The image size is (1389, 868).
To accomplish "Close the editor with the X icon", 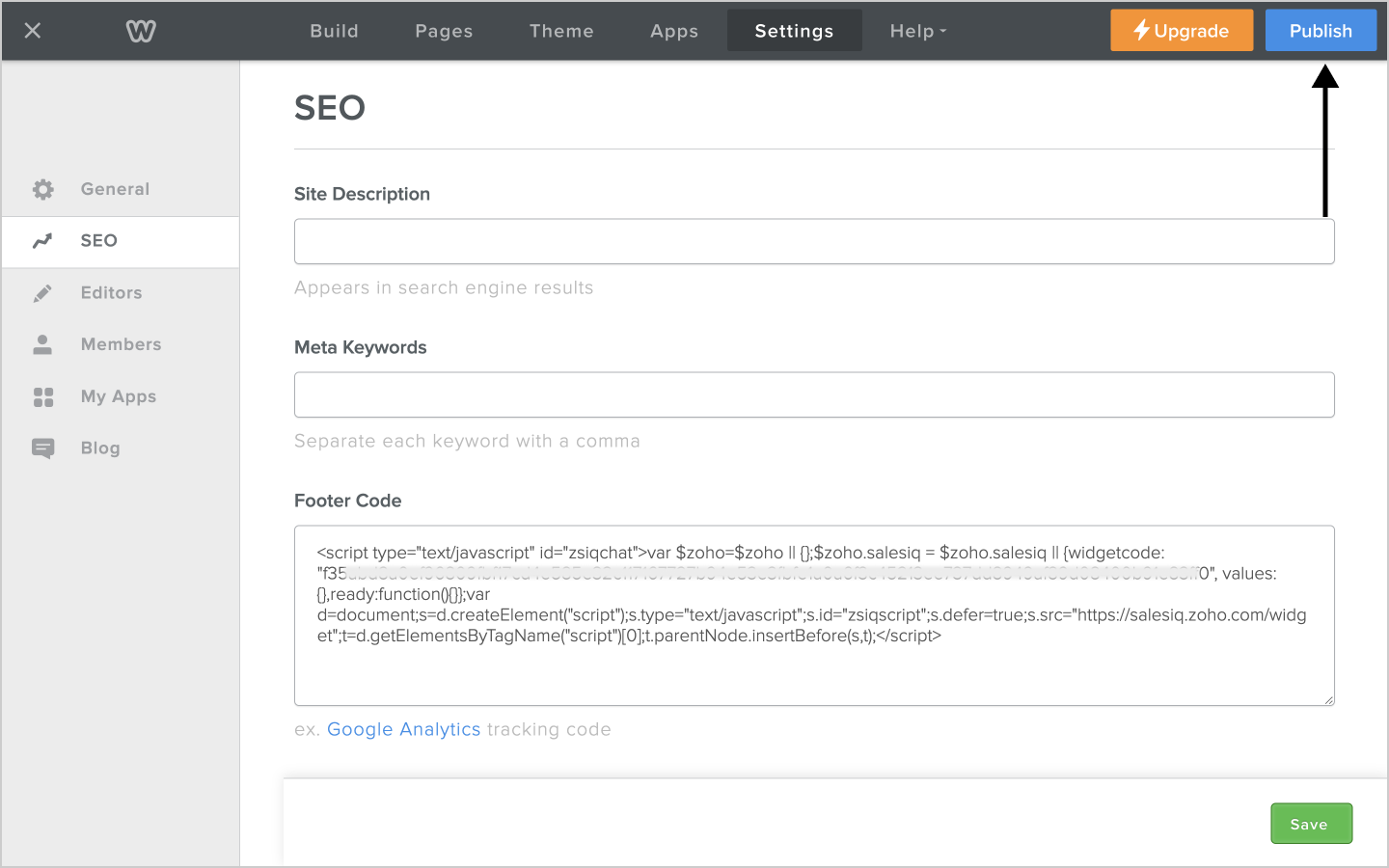I will (33, 31).
